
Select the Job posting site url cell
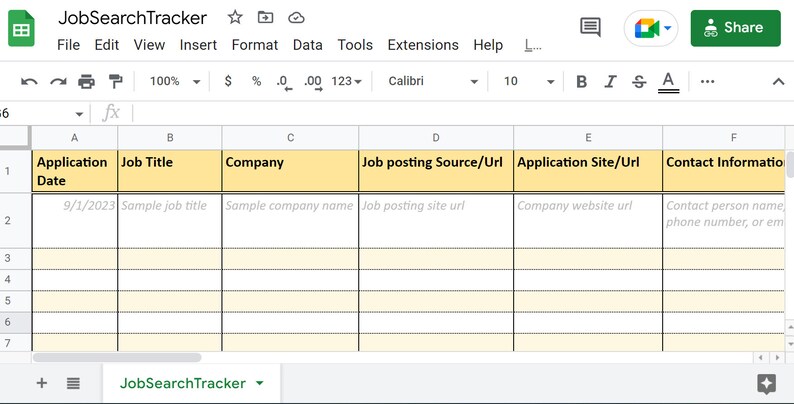click(436, 221)
